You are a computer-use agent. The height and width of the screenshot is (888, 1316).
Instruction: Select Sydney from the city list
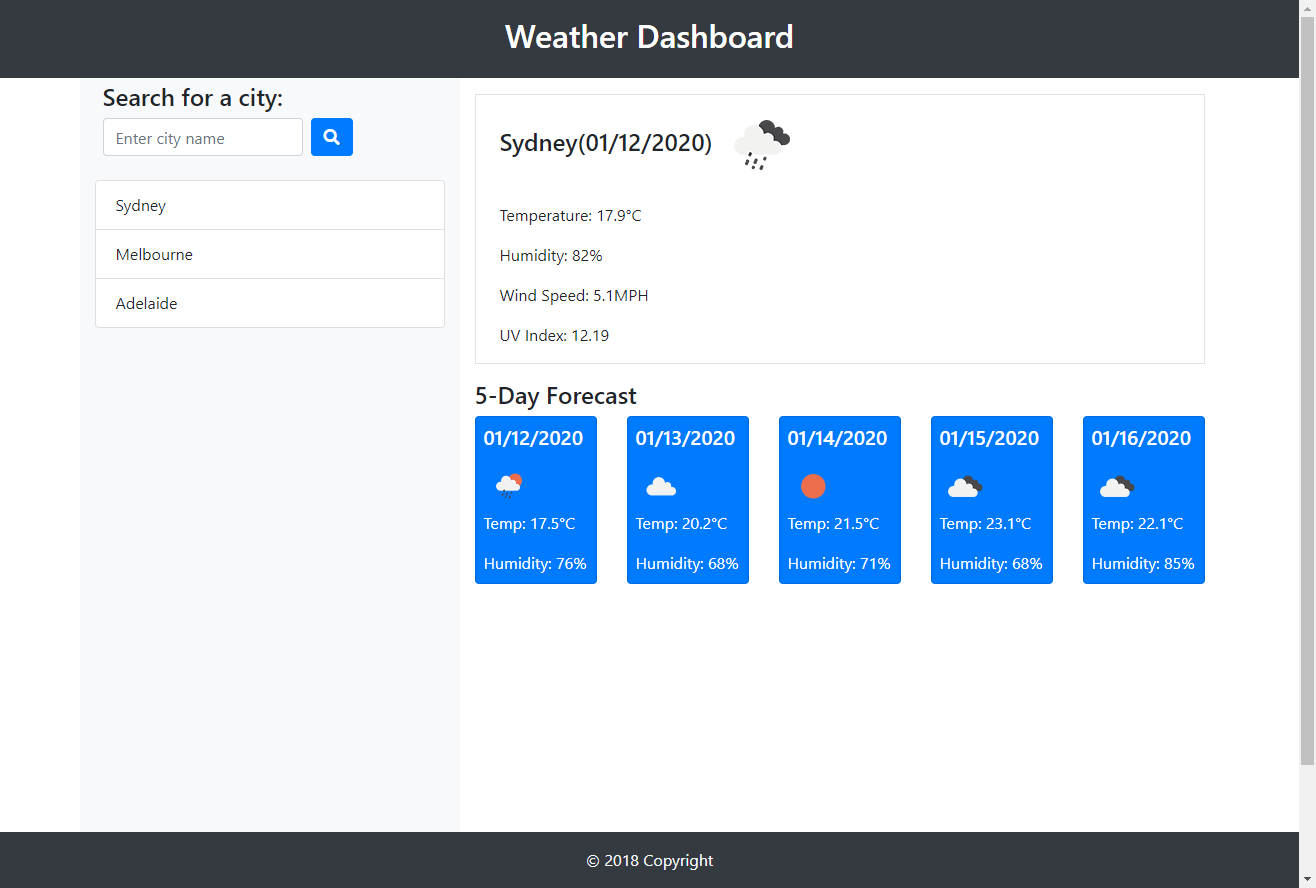click(270, 205)
